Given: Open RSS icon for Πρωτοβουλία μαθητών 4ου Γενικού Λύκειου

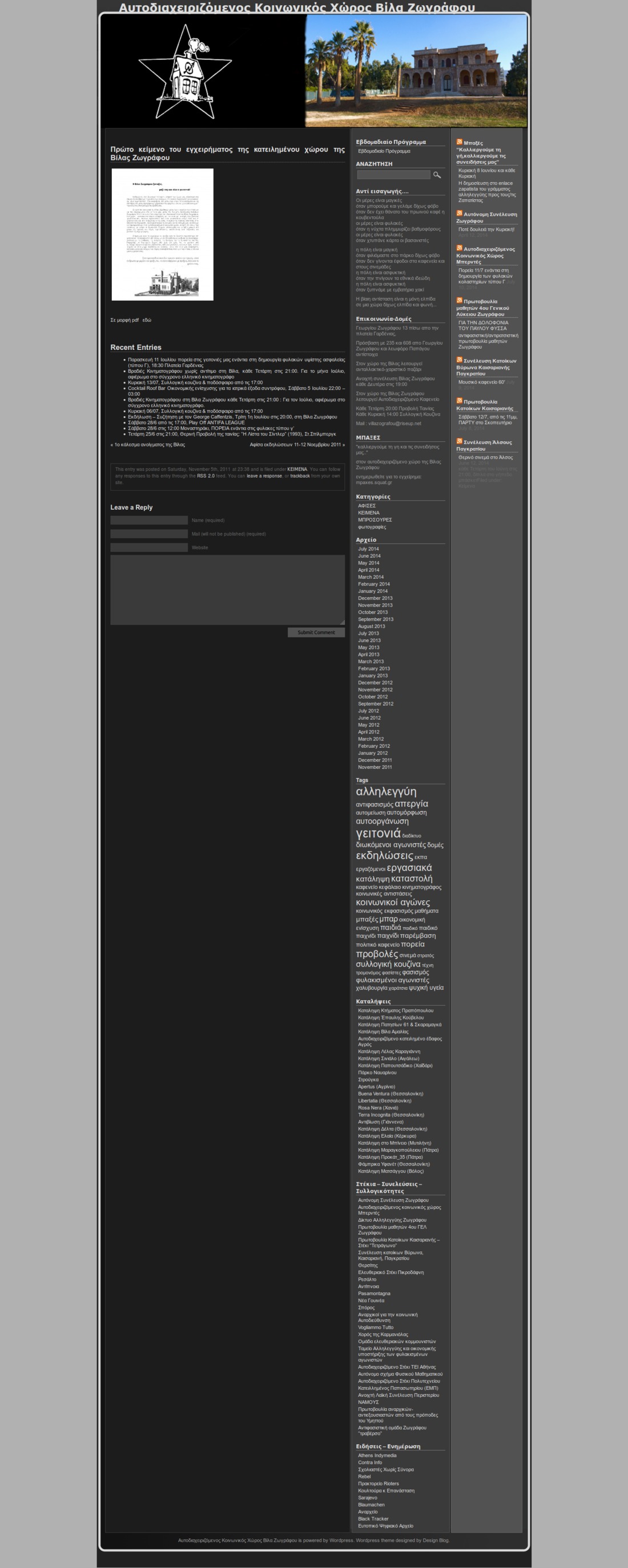Looking at the screenshot, I should point(460,300).
